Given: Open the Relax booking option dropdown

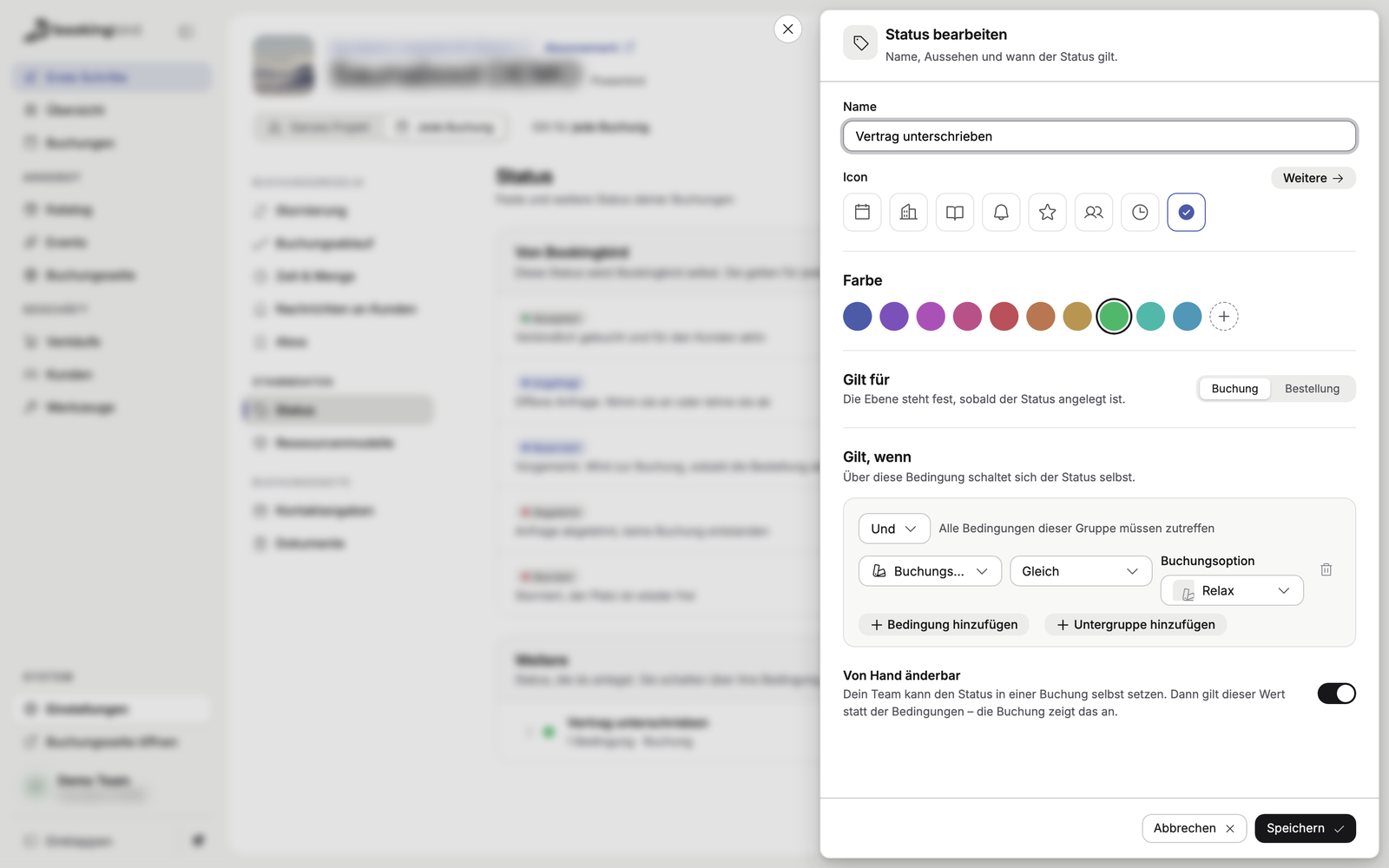Looking at the screenshot, I should pyautogui.click(x=1232, y=590).
